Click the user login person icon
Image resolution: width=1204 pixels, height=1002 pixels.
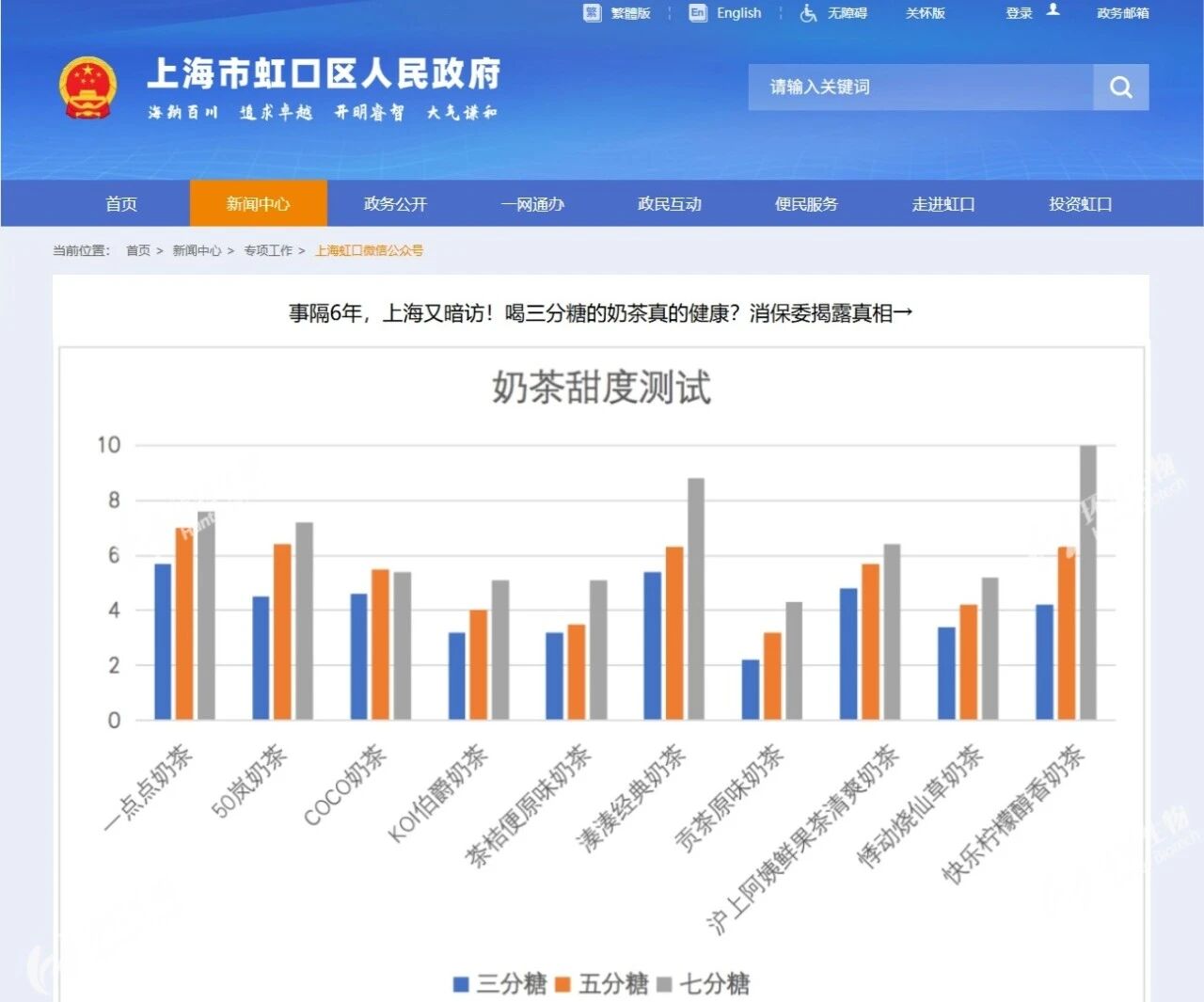point(1053,10)
